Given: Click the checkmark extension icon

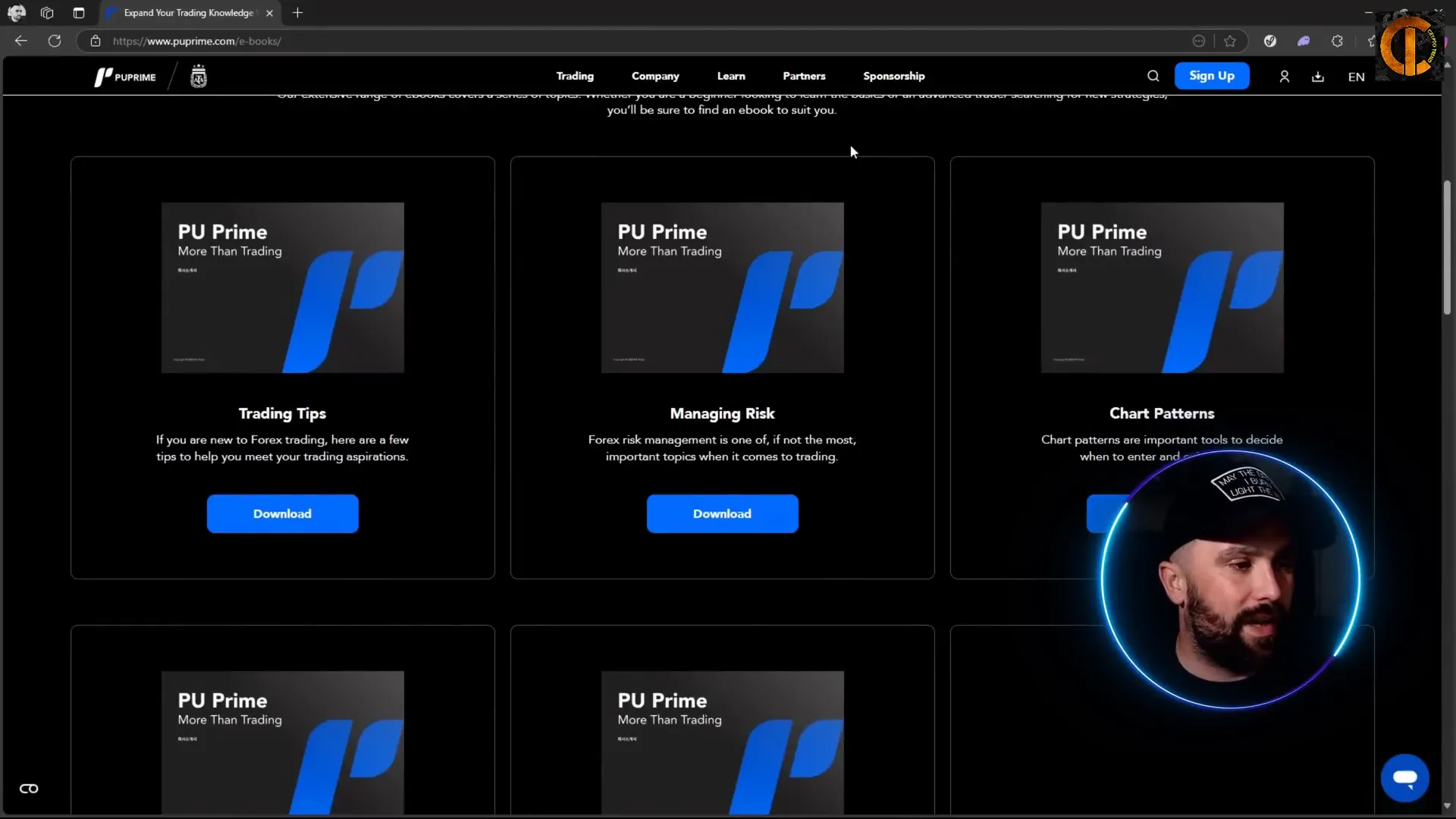Looking at the screenshot, I should coord(1270,41).
